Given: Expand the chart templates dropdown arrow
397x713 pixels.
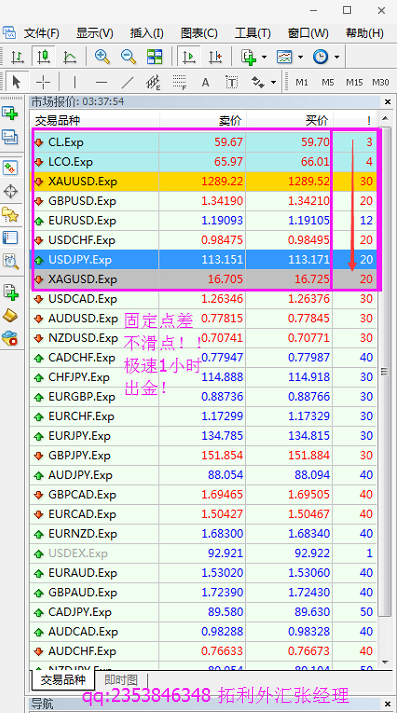Looking at the screenshot, I should pos(300,57).
